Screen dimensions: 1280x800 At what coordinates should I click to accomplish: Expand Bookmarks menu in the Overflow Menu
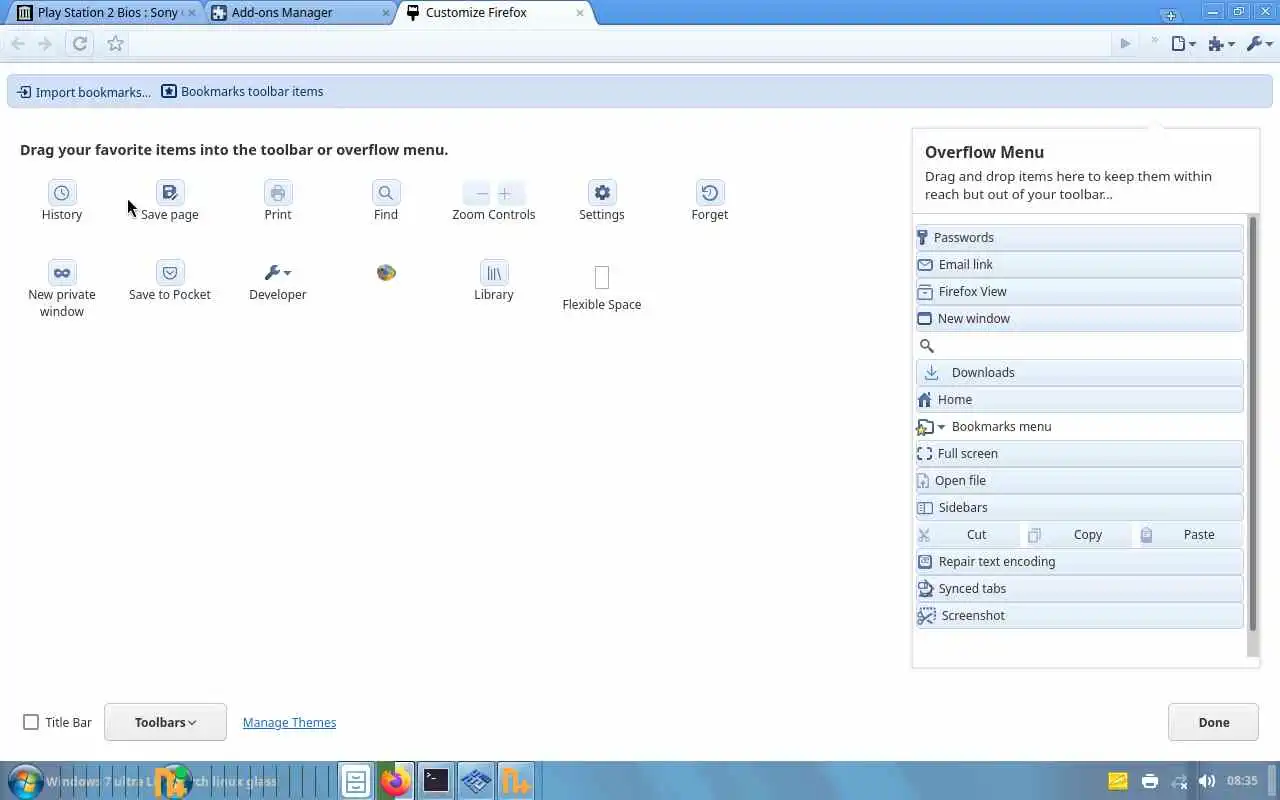tap(1079, 426)
